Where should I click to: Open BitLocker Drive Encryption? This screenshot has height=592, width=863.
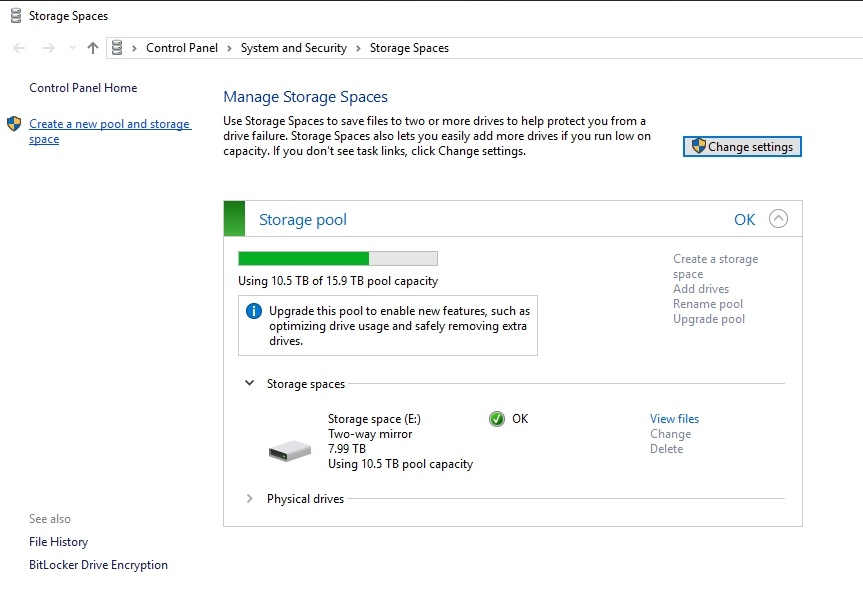[99, 565]
